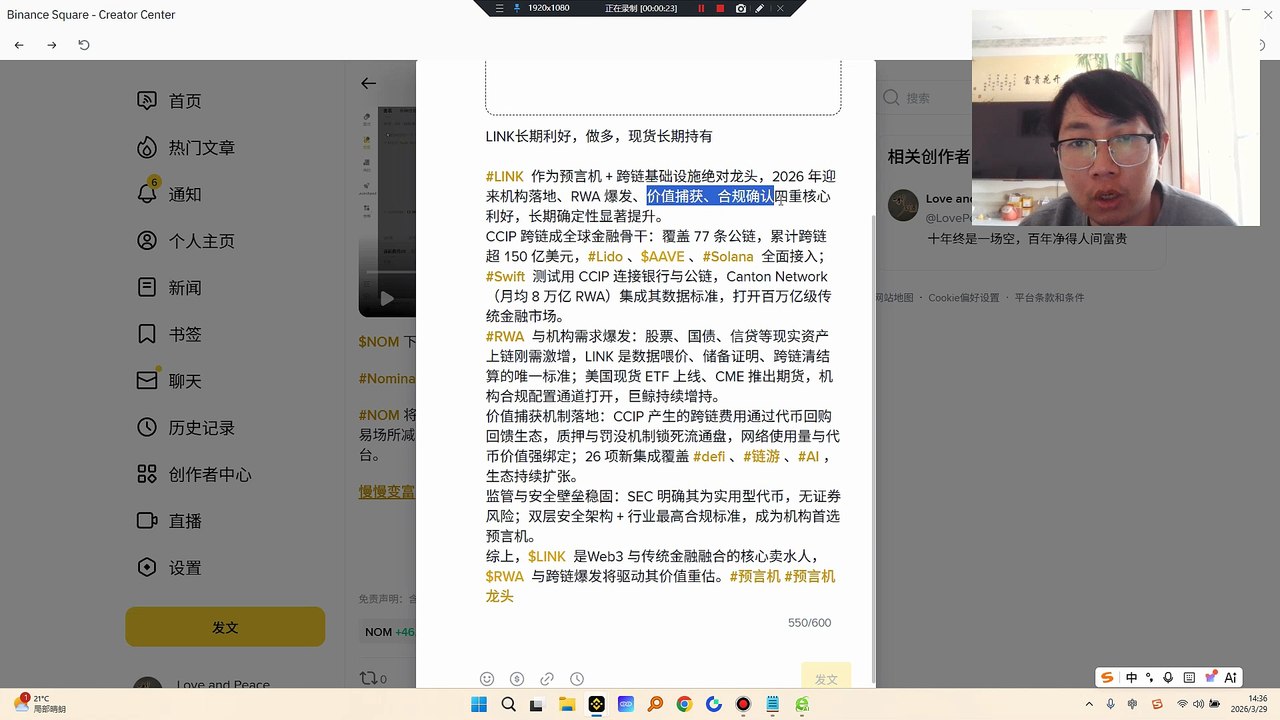Open 新闻 news section

click(169, 288)
